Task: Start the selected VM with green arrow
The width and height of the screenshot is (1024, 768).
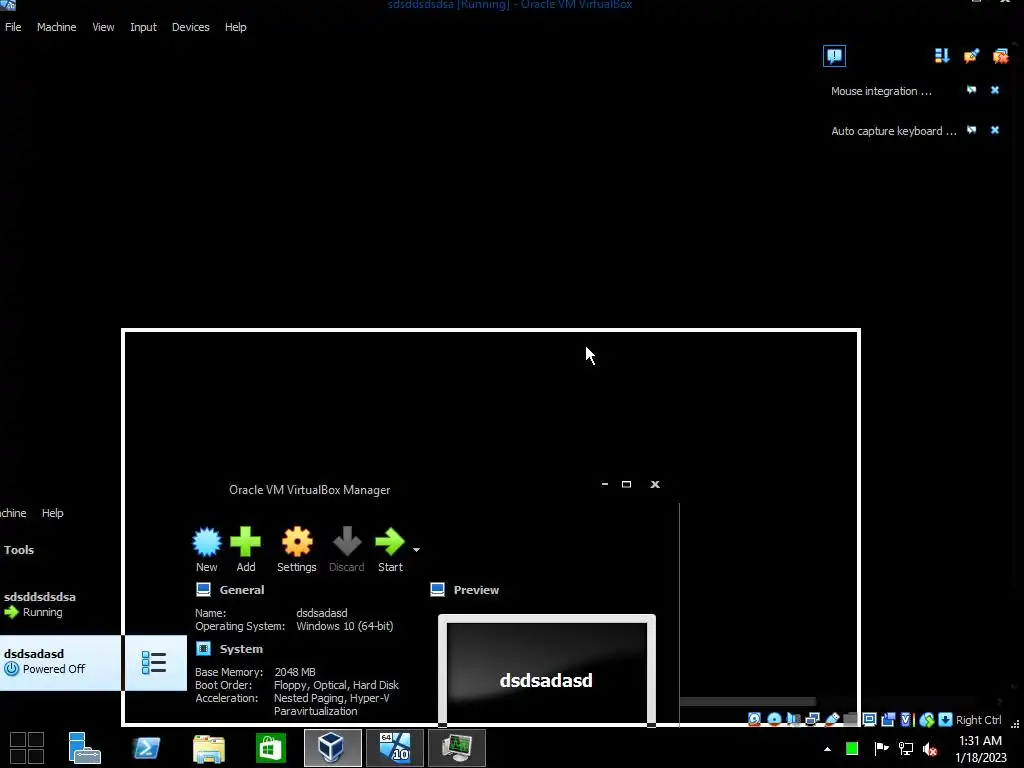Action: [390, 549]
